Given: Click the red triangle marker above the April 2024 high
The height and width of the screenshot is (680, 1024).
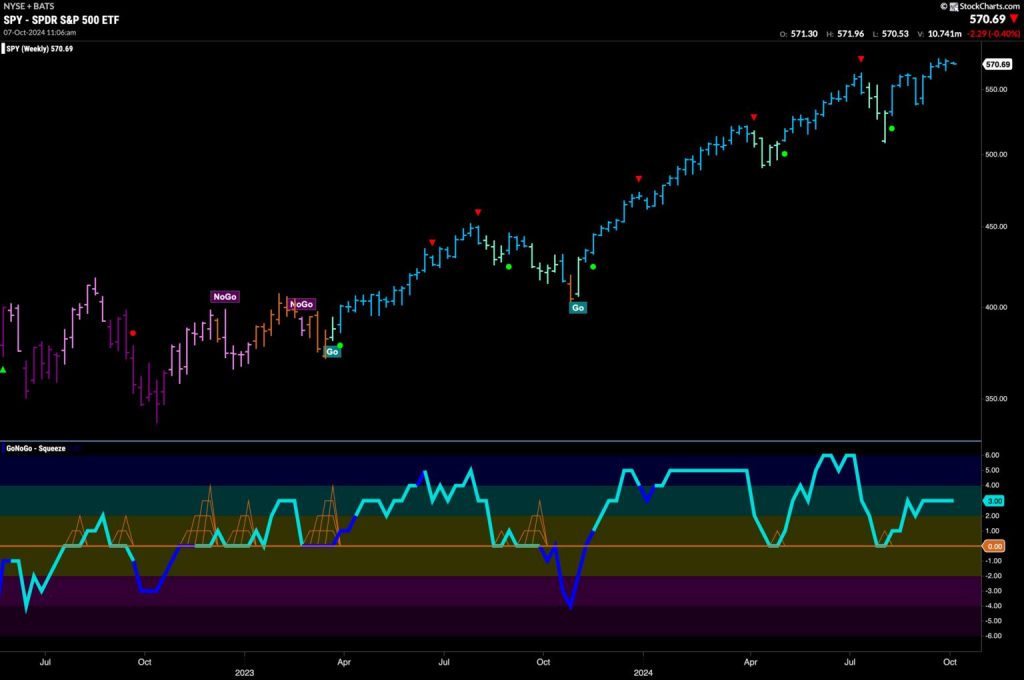Looking at the screenshot, I should click(x=754, y=117).
